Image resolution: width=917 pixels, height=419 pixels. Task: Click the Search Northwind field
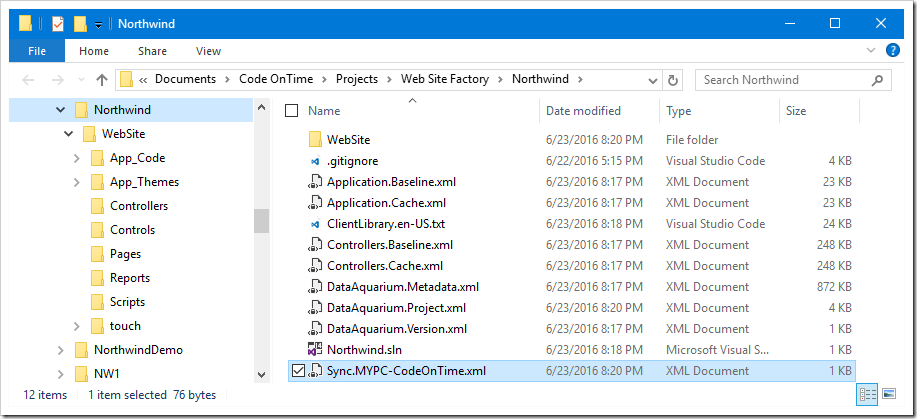coord(793,80)
